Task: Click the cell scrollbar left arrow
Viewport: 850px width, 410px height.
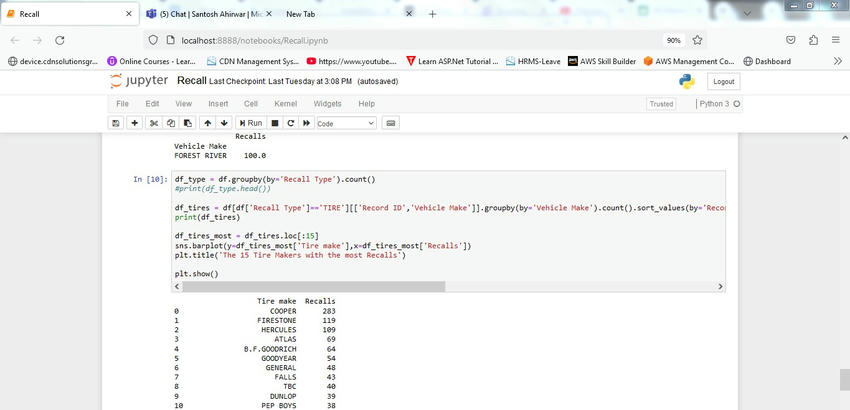Action: [177, 286]
